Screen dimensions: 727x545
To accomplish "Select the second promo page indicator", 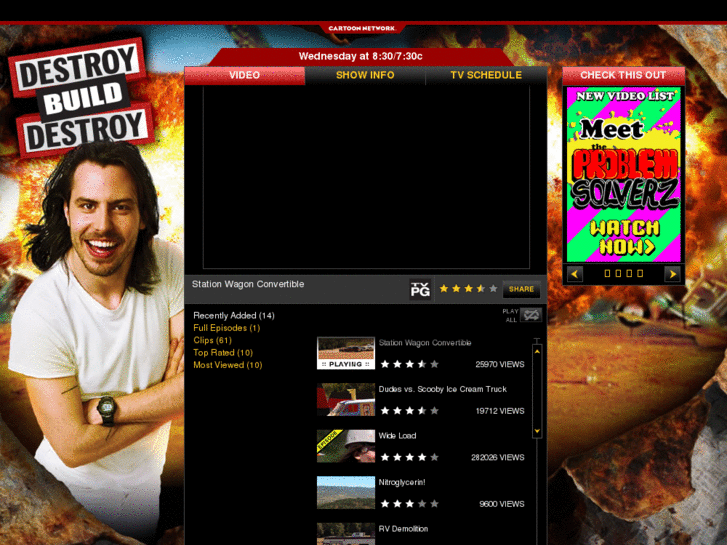I will [x=618, y=274].
